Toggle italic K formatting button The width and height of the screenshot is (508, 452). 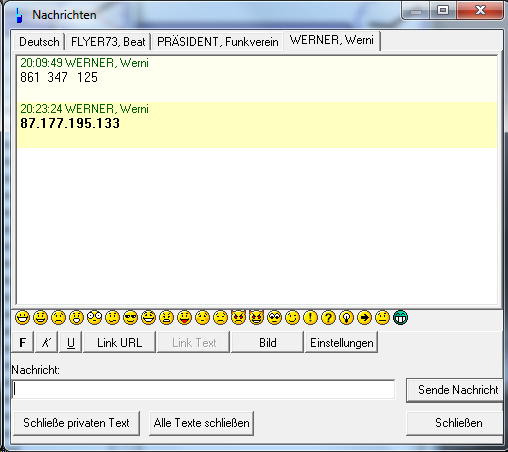[x=46, y=342]
